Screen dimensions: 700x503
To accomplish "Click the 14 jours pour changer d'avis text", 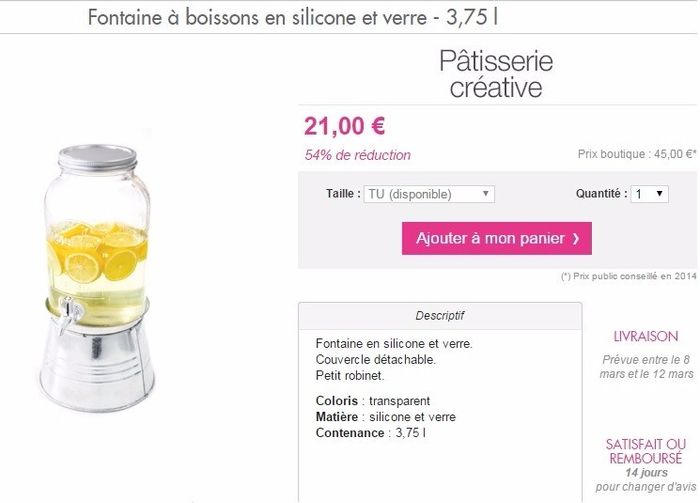I will tap(646, 480).
